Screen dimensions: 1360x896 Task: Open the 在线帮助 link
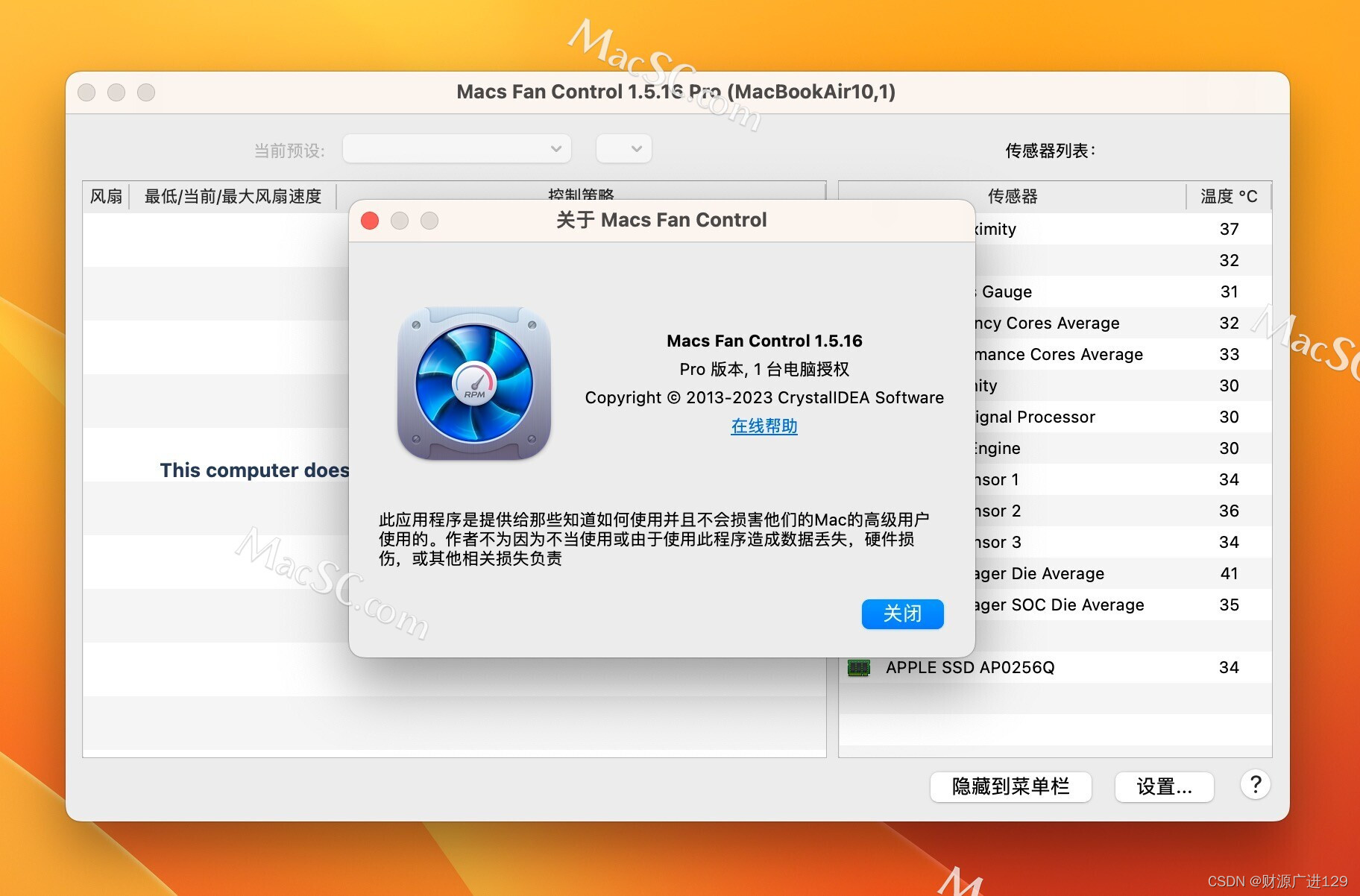pos(764,426)
